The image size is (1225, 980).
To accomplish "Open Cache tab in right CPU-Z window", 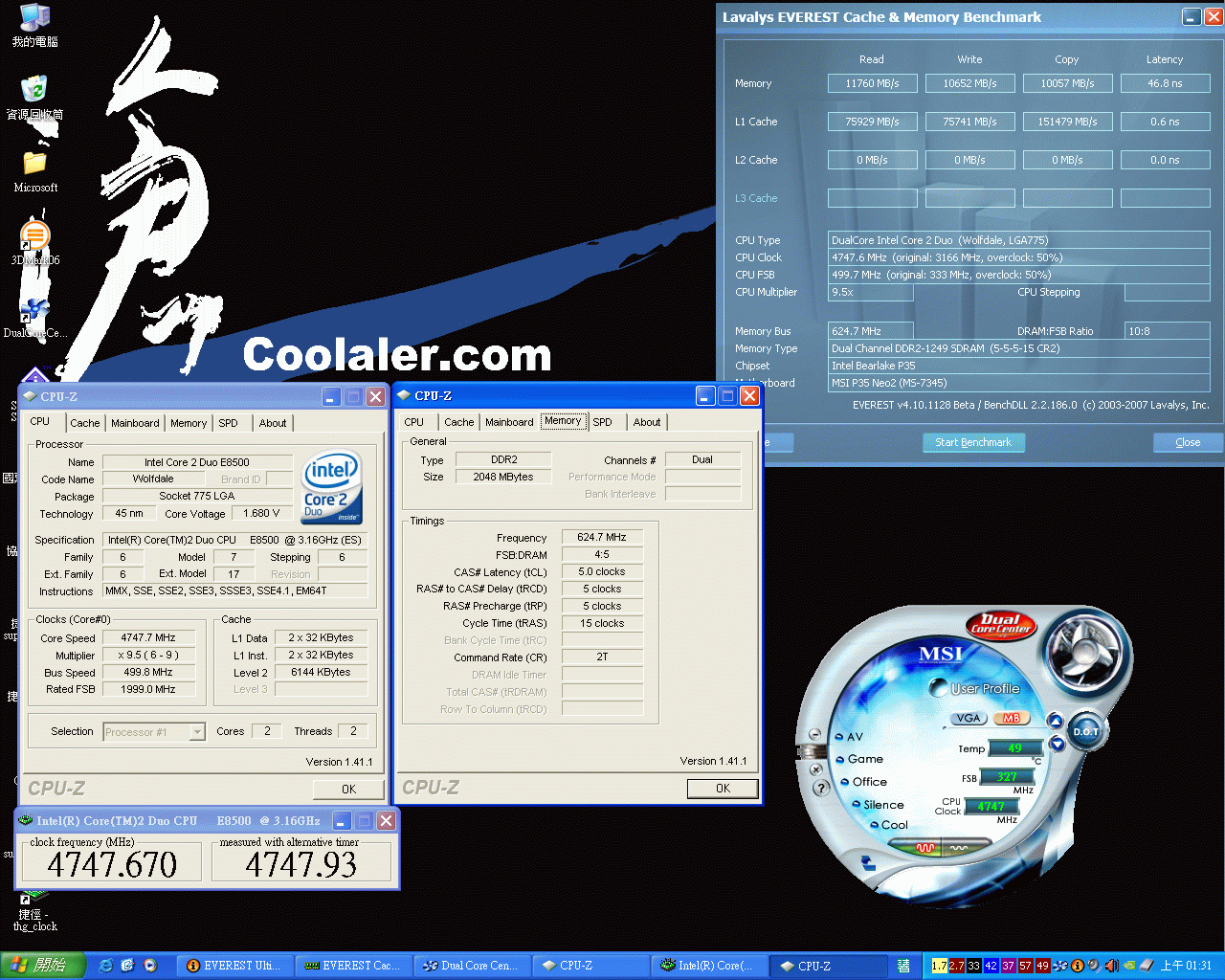I will tap(459, 422).
